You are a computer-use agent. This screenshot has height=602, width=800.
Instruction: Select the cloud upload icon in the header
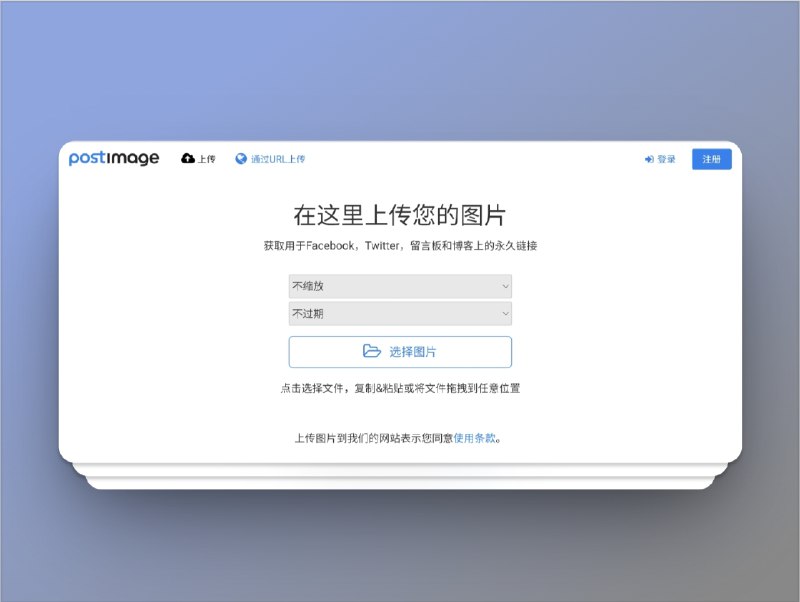point(186,158)
